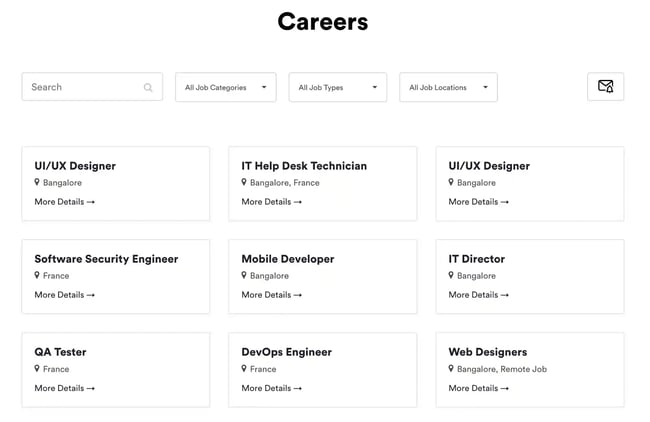Click the location pin icon on the Web Designers card
The image size is (650, 422).
pos(451,368)
